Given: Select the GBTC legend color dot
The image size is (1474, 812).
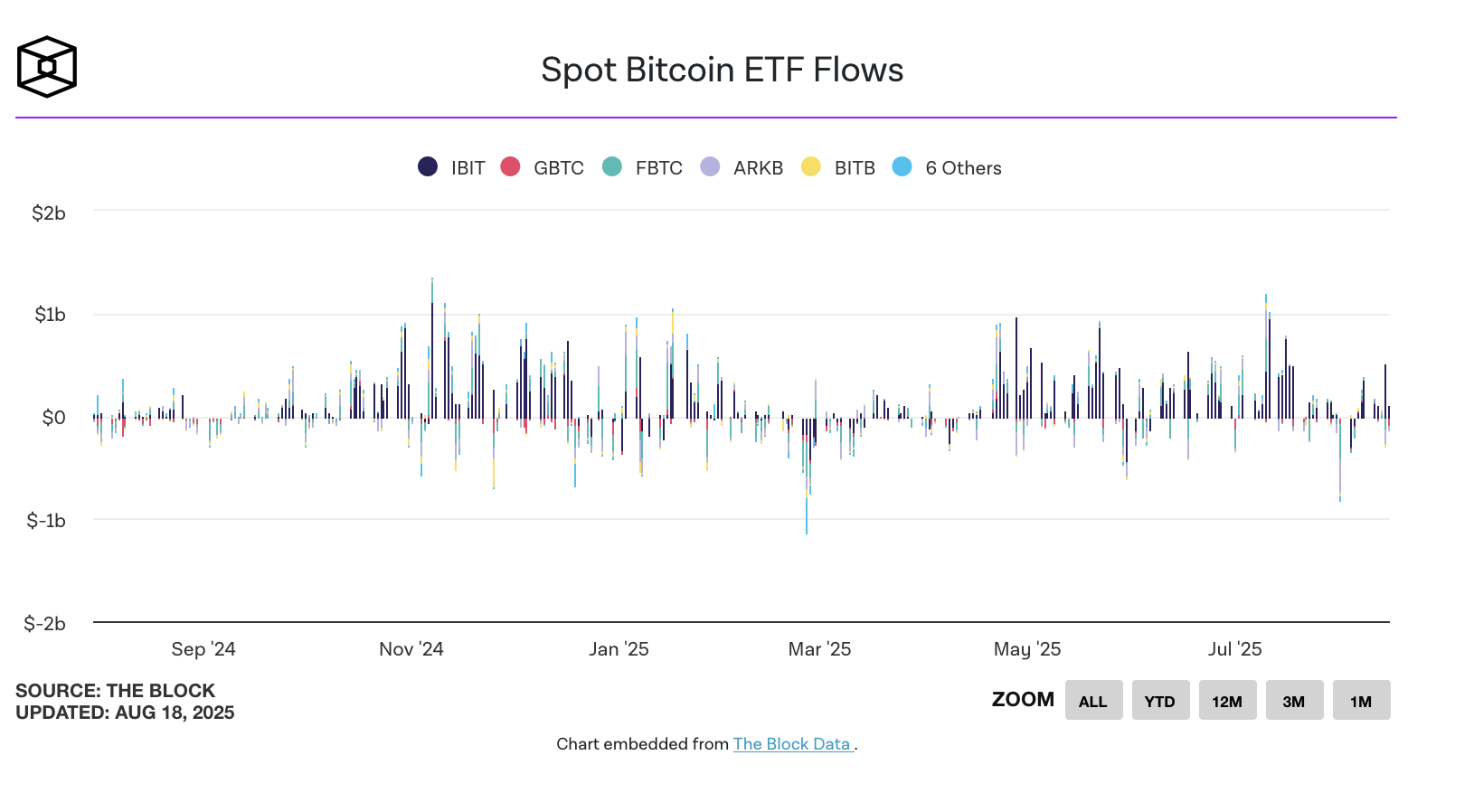Looking at the screenshot, I should coord(510,167).
